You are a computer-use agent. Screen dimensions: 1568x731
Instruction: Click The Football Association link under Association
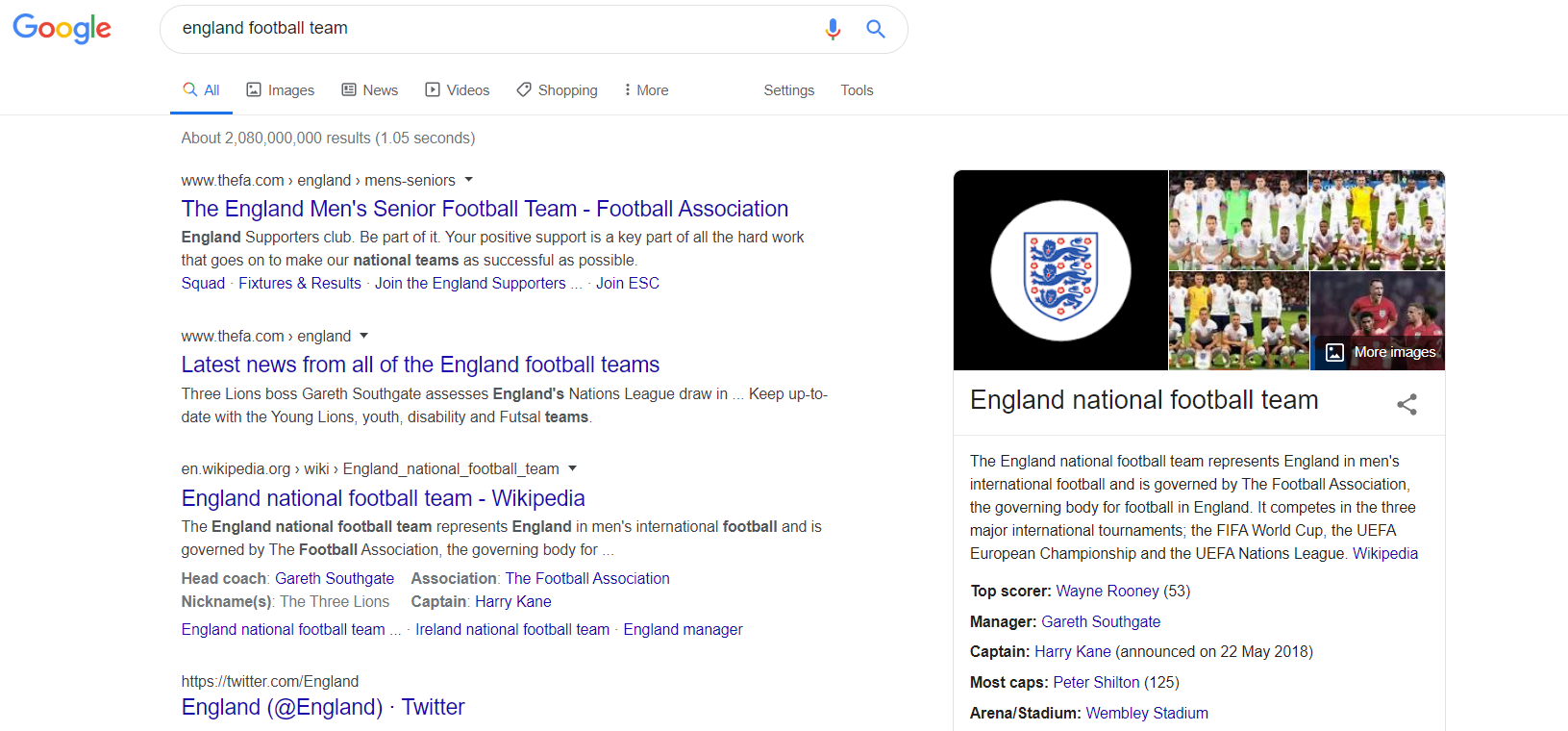tap(587, 578)
